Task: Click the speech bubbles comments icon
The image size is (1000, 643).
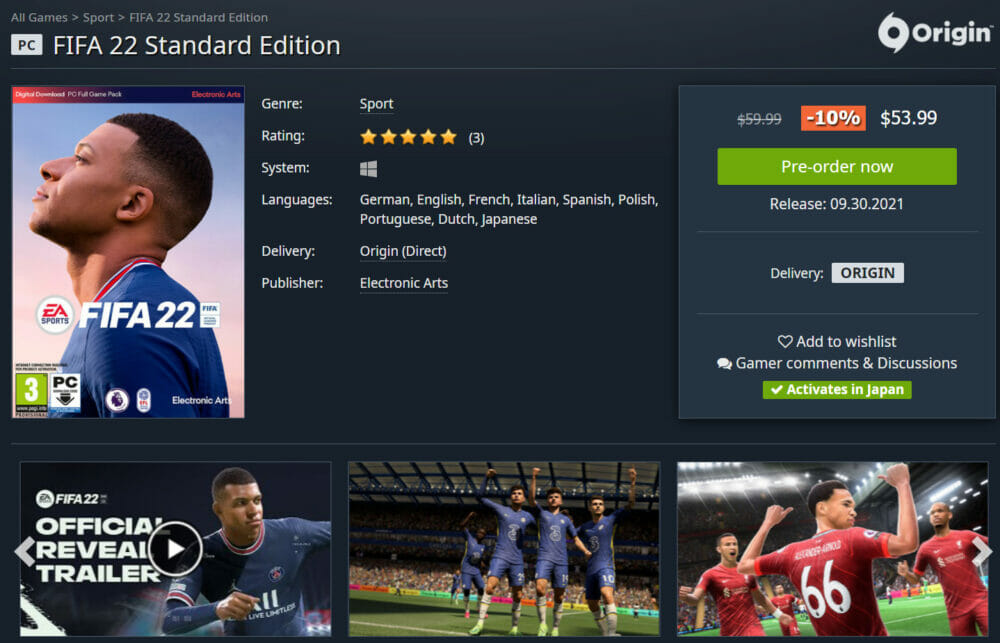Action: (724, 364)
